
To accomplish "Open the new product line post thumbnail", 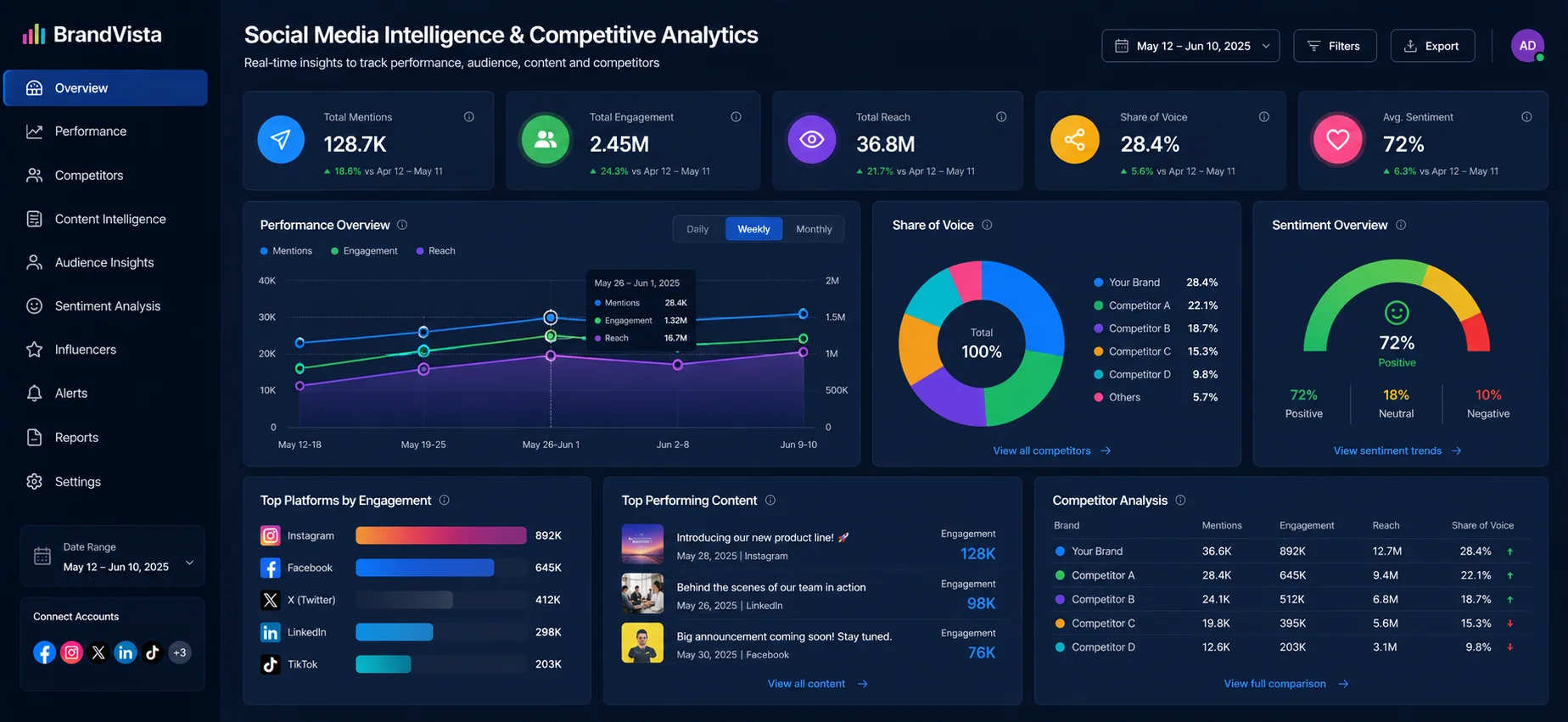I will pos(642,544).
